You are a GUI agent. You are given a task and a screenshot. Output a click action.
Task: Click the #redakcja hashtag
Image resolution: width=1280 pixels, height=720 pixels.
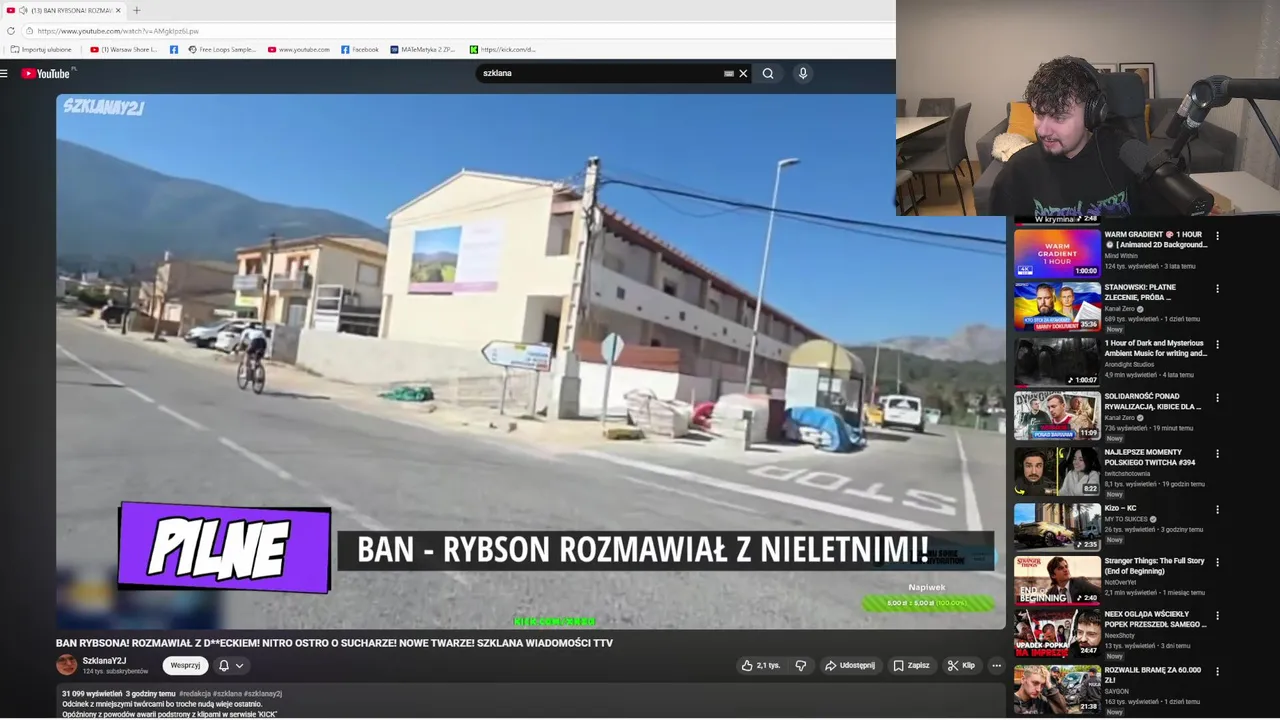pyautogui.click(x=194, y=693)
